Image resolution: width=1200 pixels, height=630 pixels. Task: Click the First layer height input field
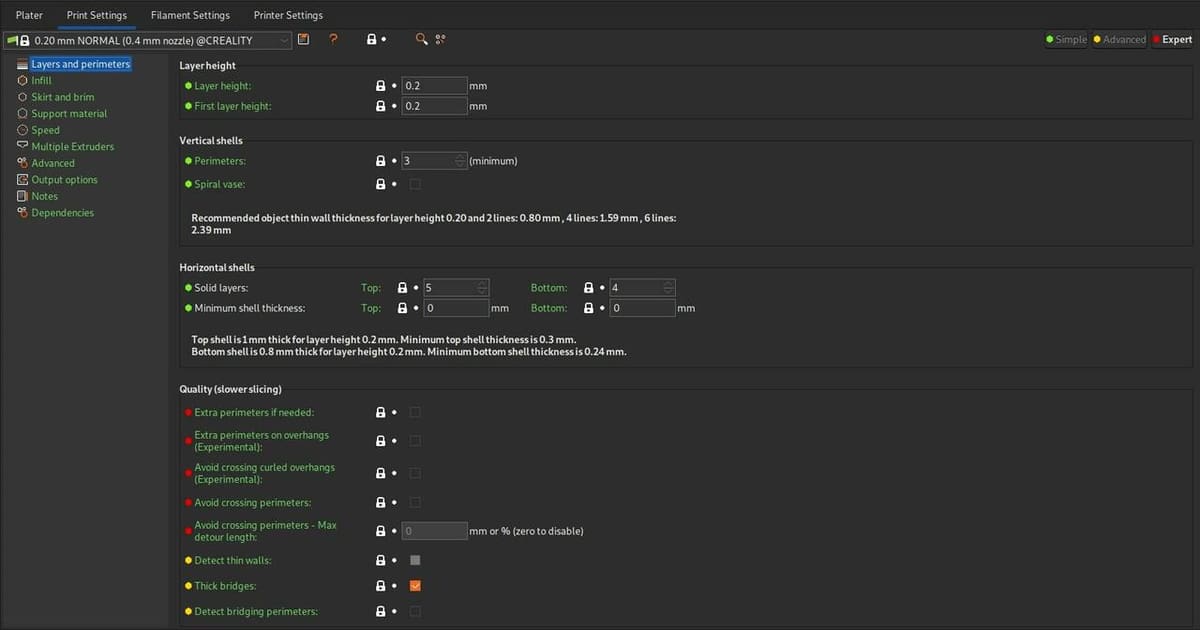(x=434, y=106)
